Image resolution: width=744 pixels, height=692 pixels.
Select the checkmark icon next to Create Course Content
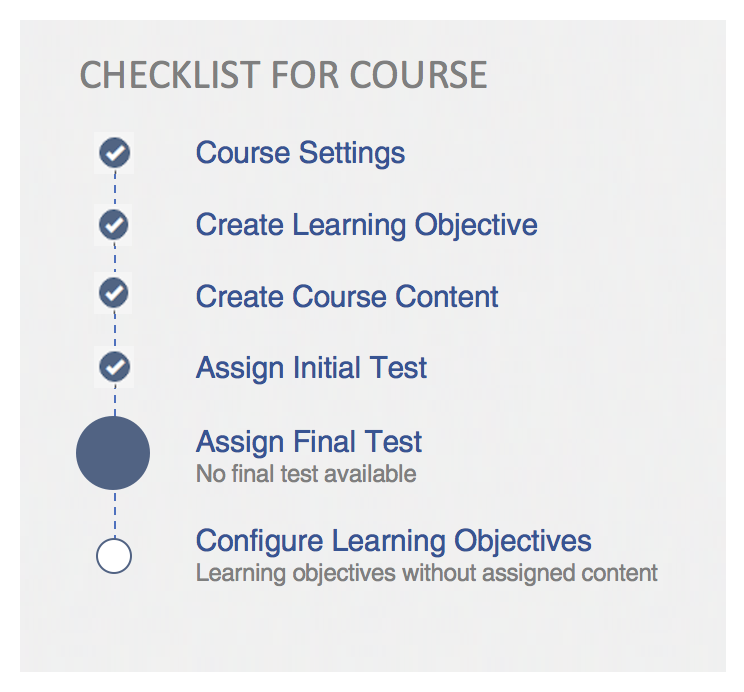click(115, 294)
